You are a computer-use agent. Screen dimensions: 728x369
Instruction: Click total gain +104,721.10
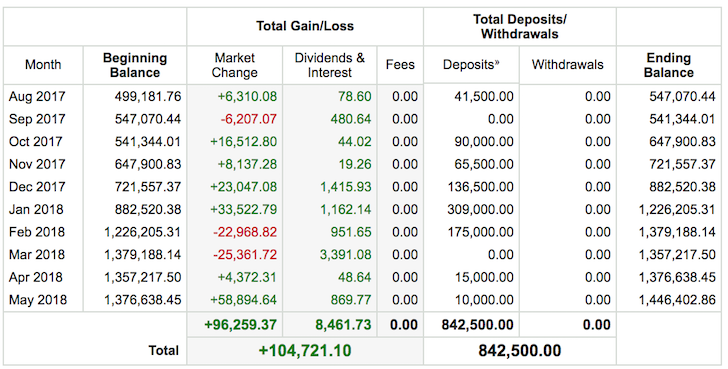tap(305, 350)
